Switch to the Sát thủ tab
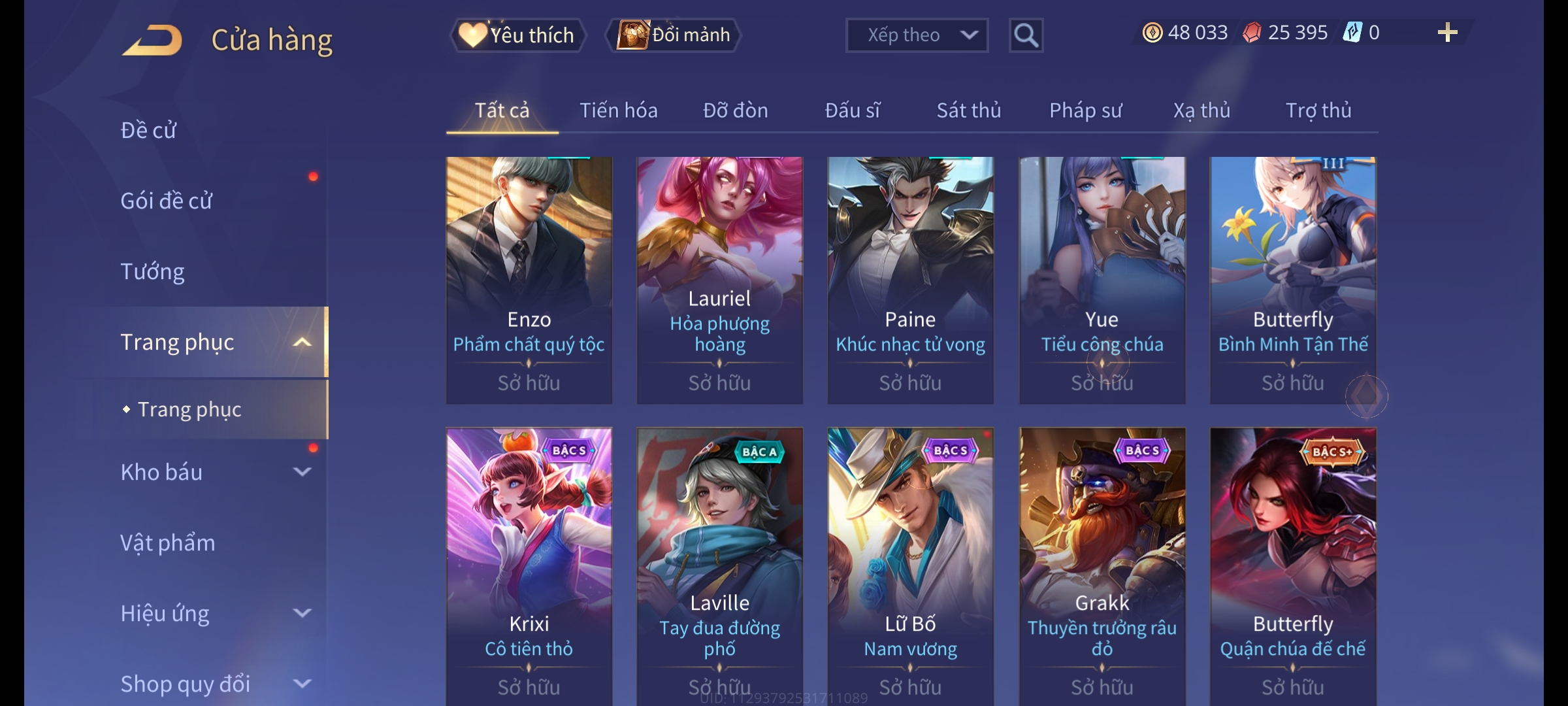The height and width of the screenshot is (706, 1568). (x=969, y=110)
